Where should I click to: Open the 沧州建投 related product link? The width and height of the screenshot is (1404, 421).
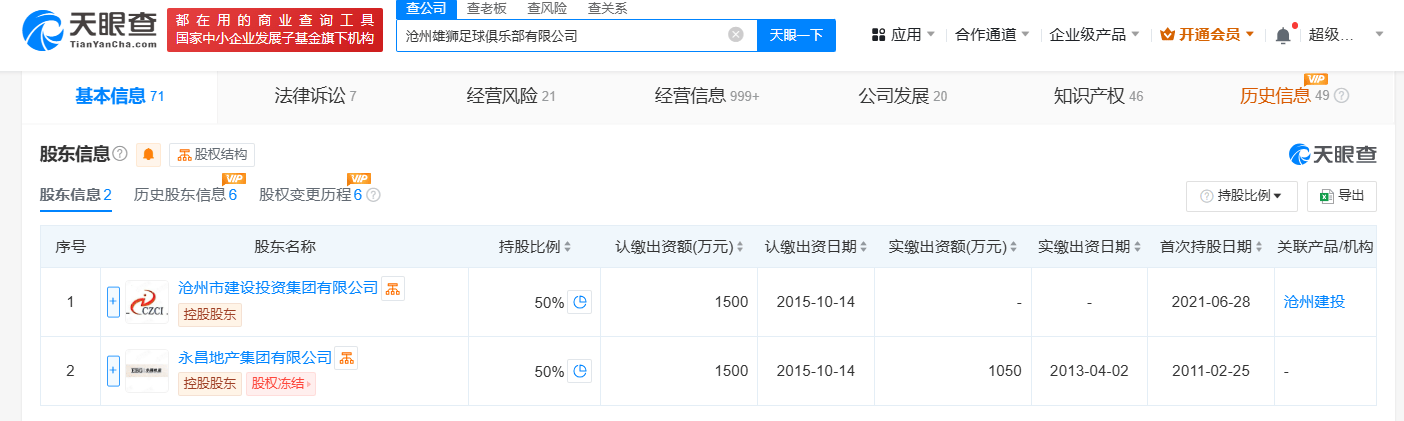click(x=1314, y=302)
